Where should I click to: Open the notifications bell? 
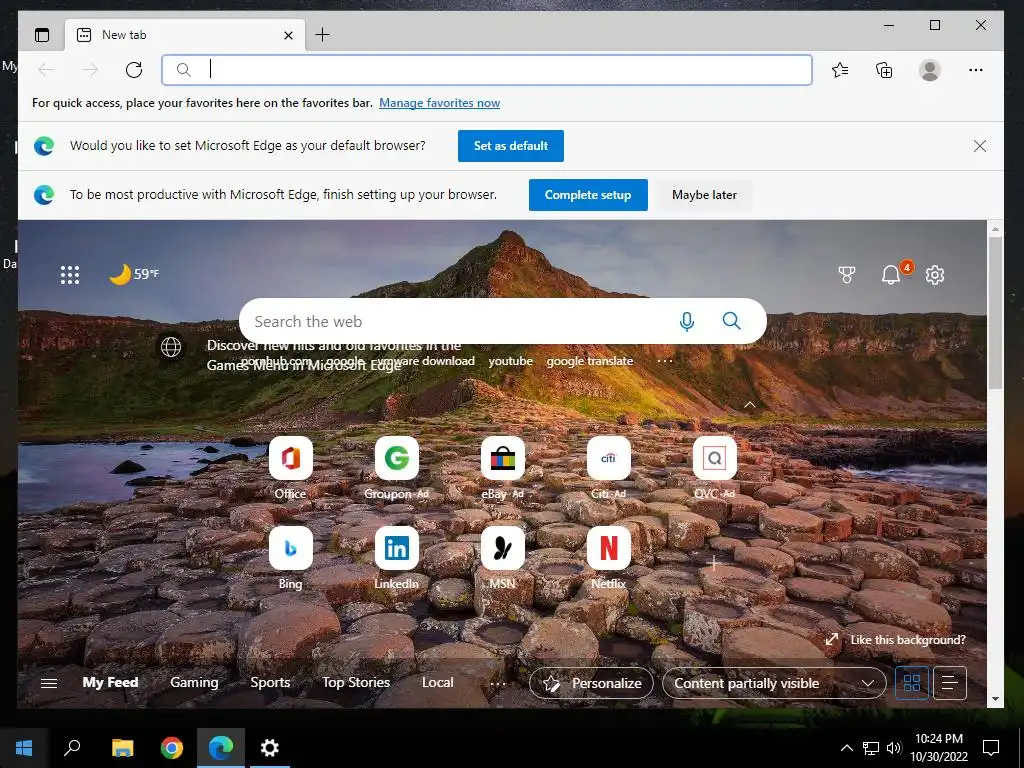click(x=891, y=275)
